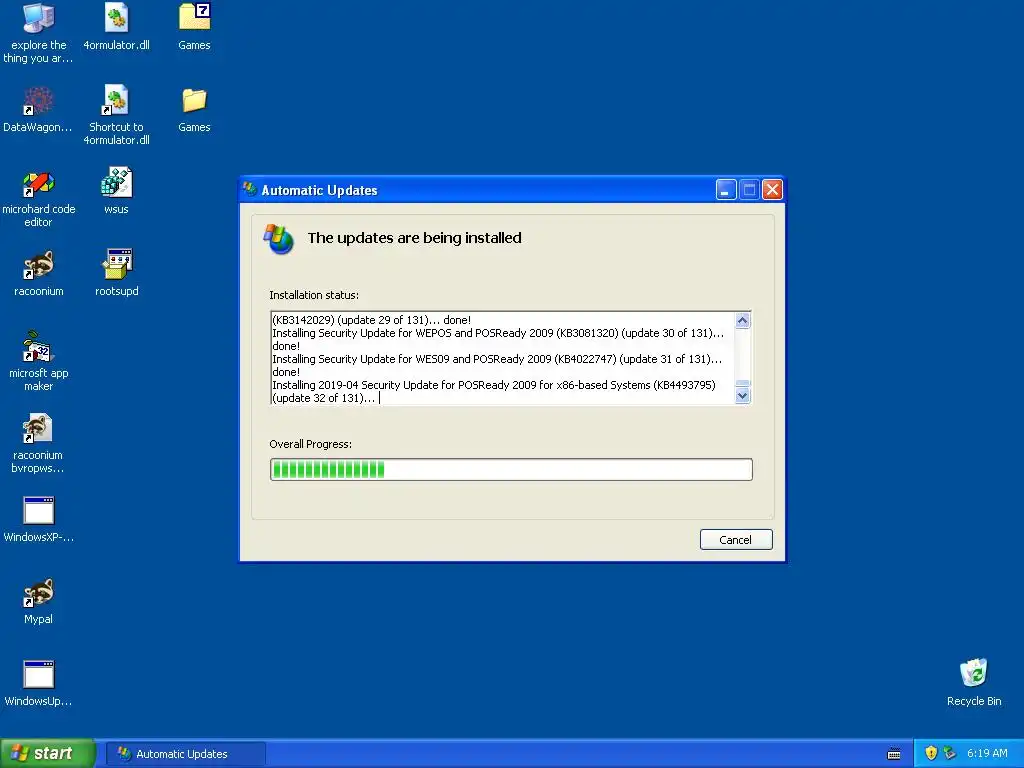This screenshot has height=768, width=1024.
Task: Select the 4ormulator.dll file icon
Action: pos(116,27)
